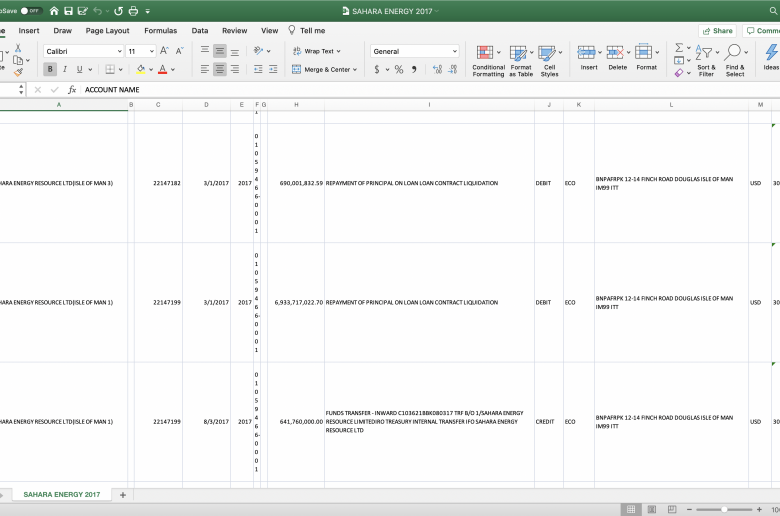The width and height of the screenshot is (780, 516).
Task: Click the AutoSum sigma icon
Action: point(679,48)
